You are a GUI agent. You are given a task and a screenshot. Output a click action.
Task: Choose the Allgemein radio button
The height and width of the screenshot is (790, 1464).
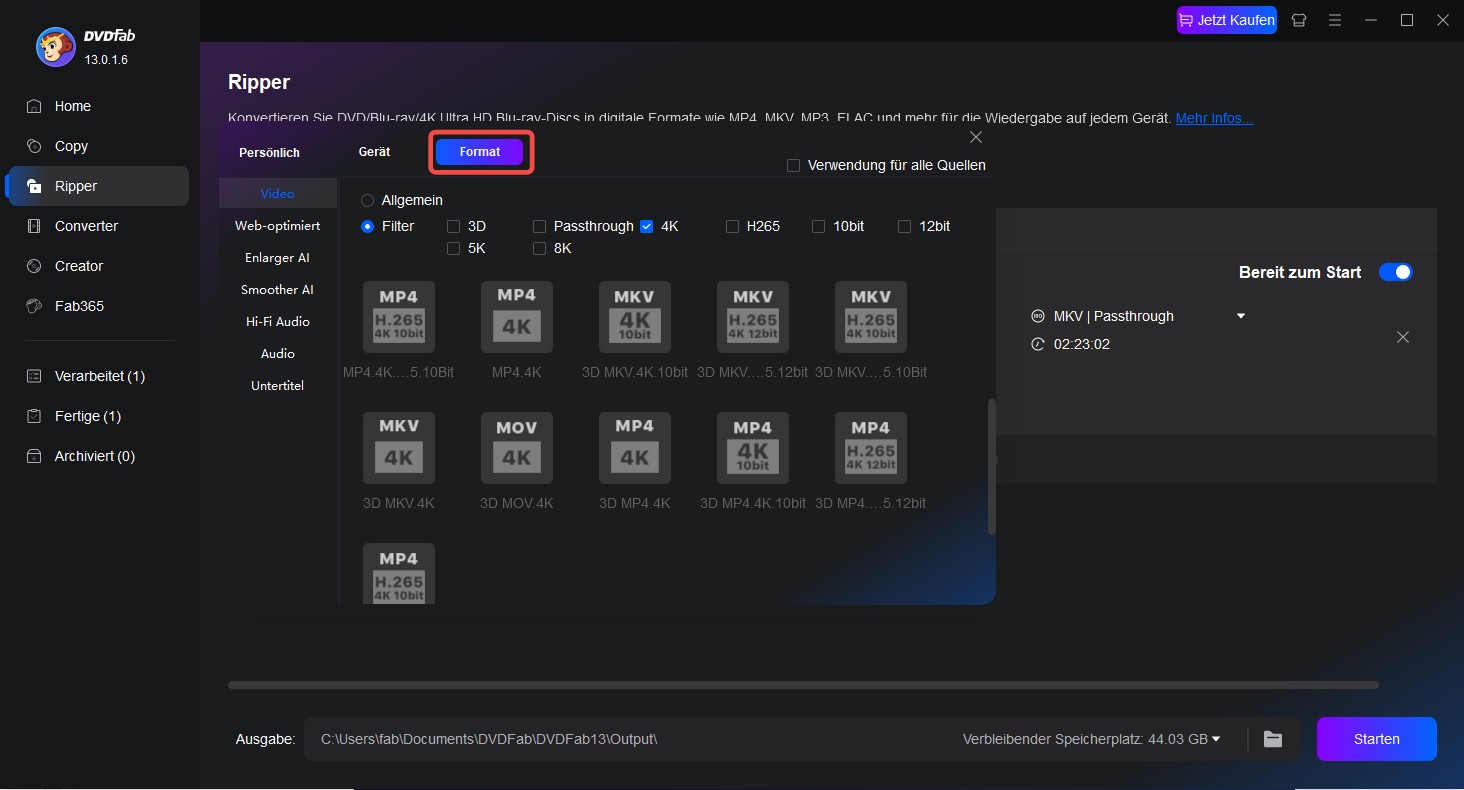[x=367, y=200]
